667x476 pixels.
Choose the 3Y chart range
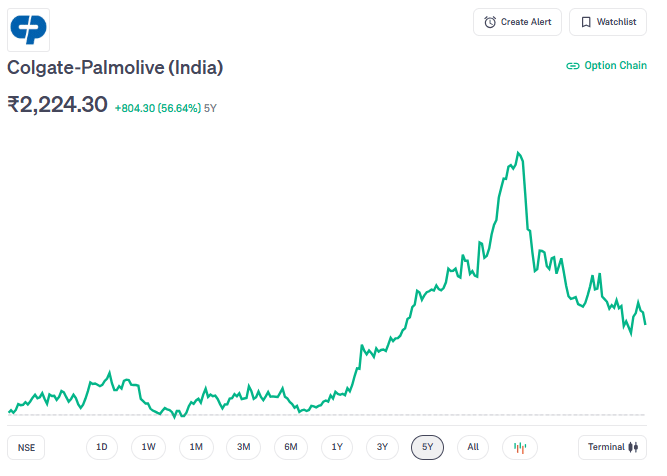tap(382, 447)
